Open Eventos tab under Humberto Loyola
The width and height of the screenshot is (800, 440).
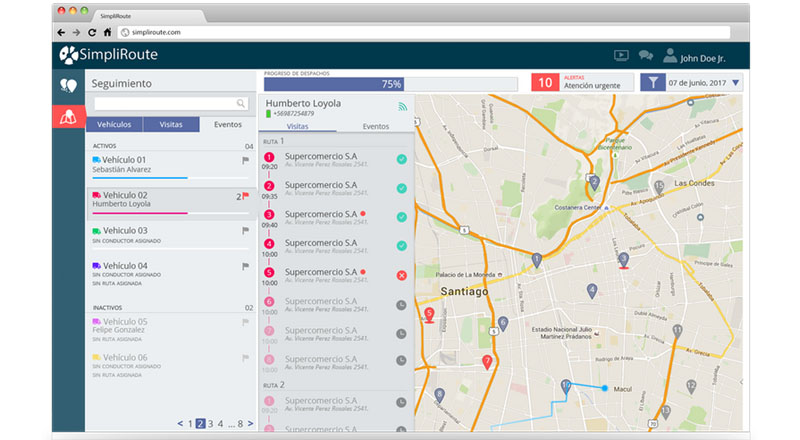[x=375, y=127]
